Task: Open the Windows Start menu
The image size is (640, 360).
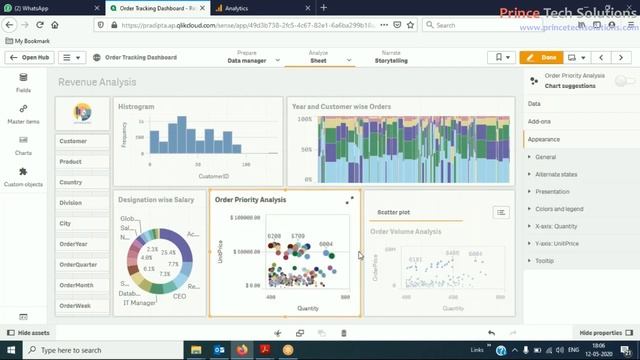Action: pos(11,350)
